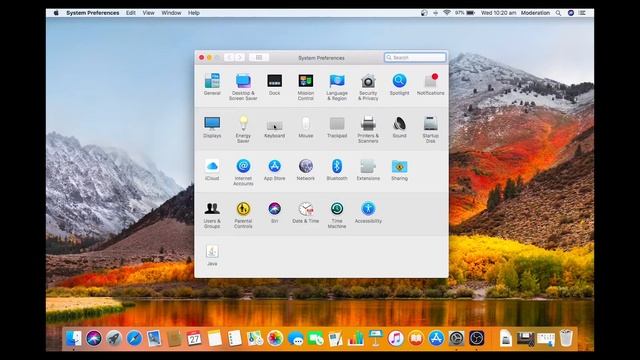Launch Siri from the Dock

(x=94, y=338)
